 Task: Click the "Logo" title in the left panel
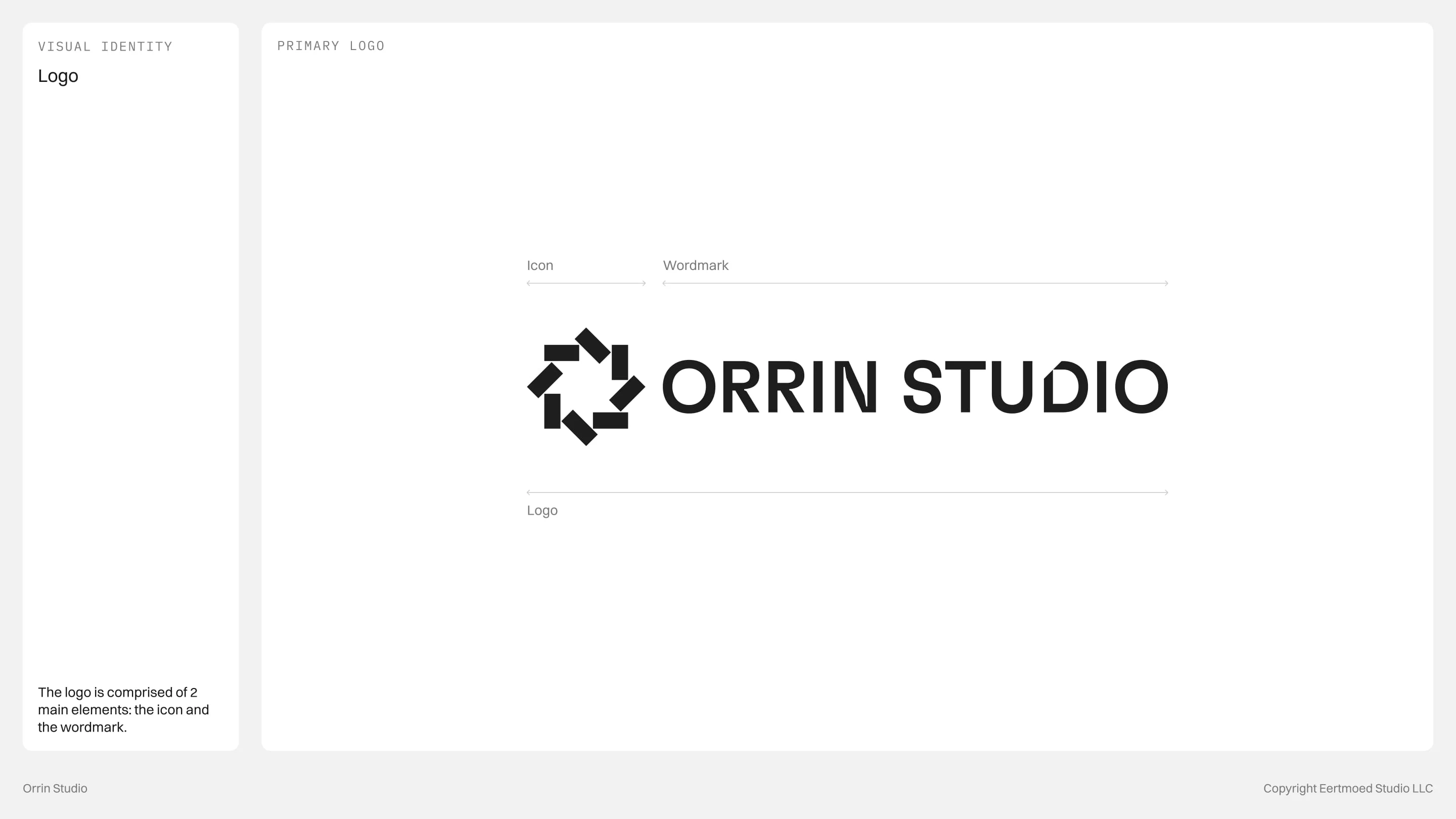(x=58, y=76)
